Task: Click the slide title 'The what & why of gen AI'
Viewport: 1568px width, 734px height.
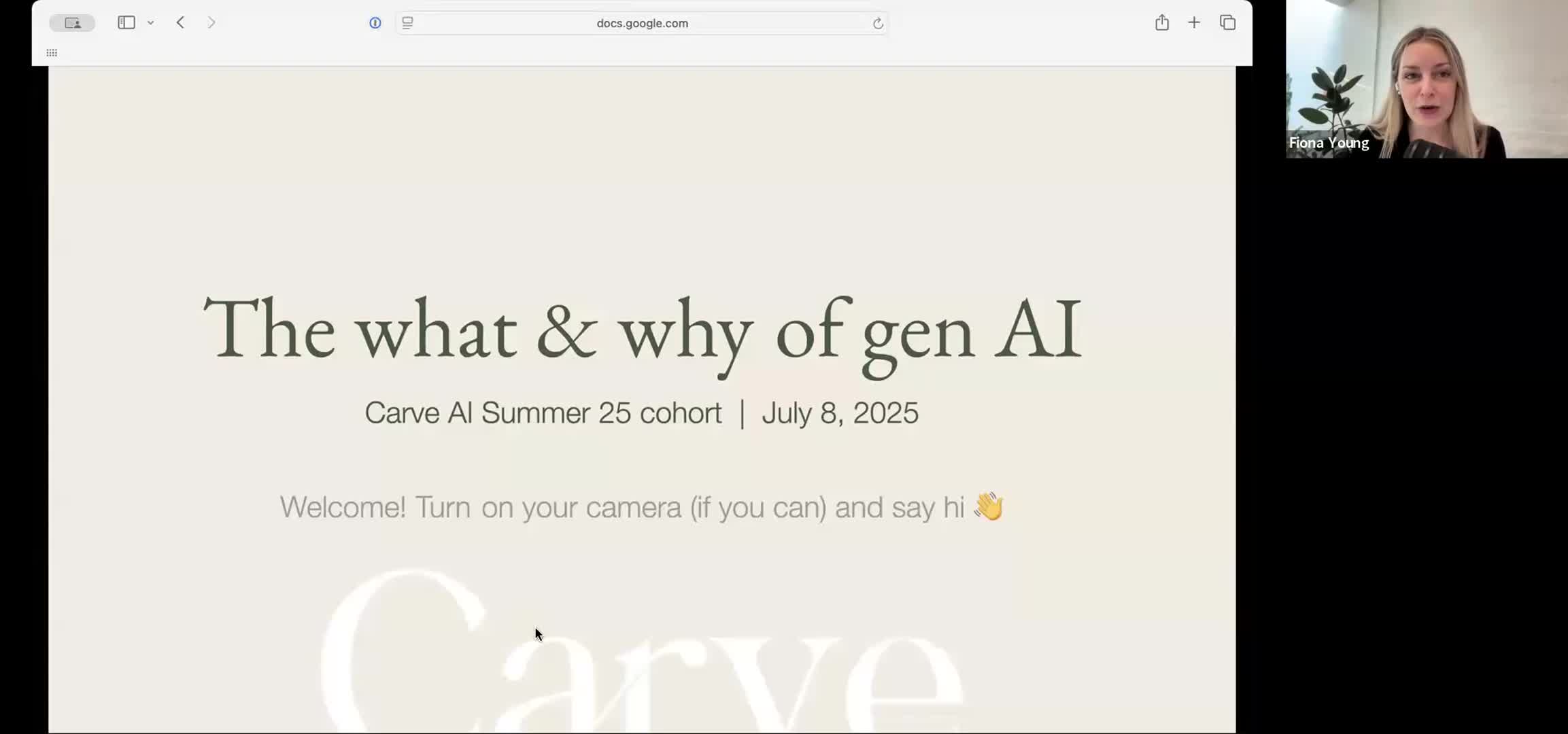Action: point(642,331)
